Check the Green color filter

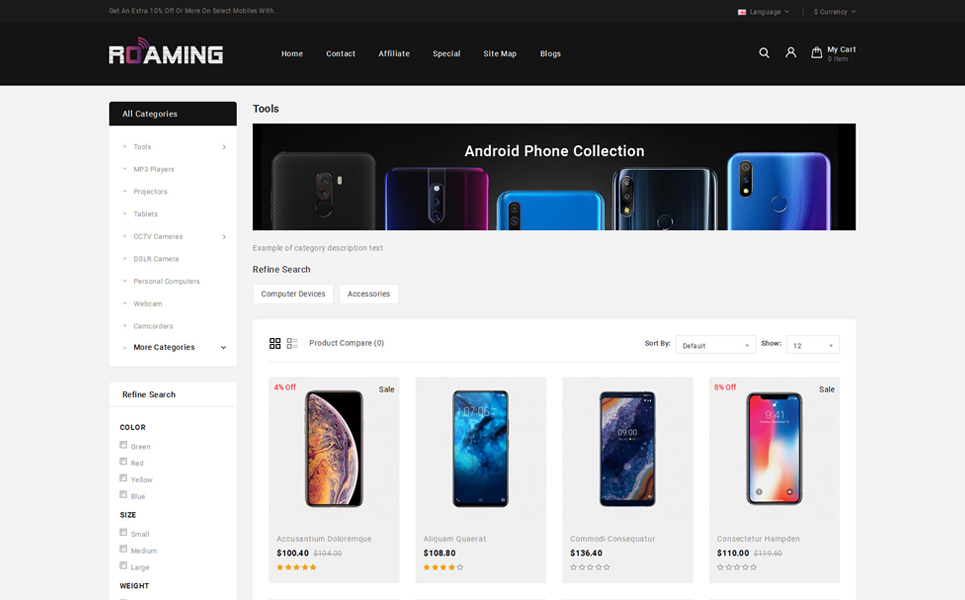(x=123, y=445)
